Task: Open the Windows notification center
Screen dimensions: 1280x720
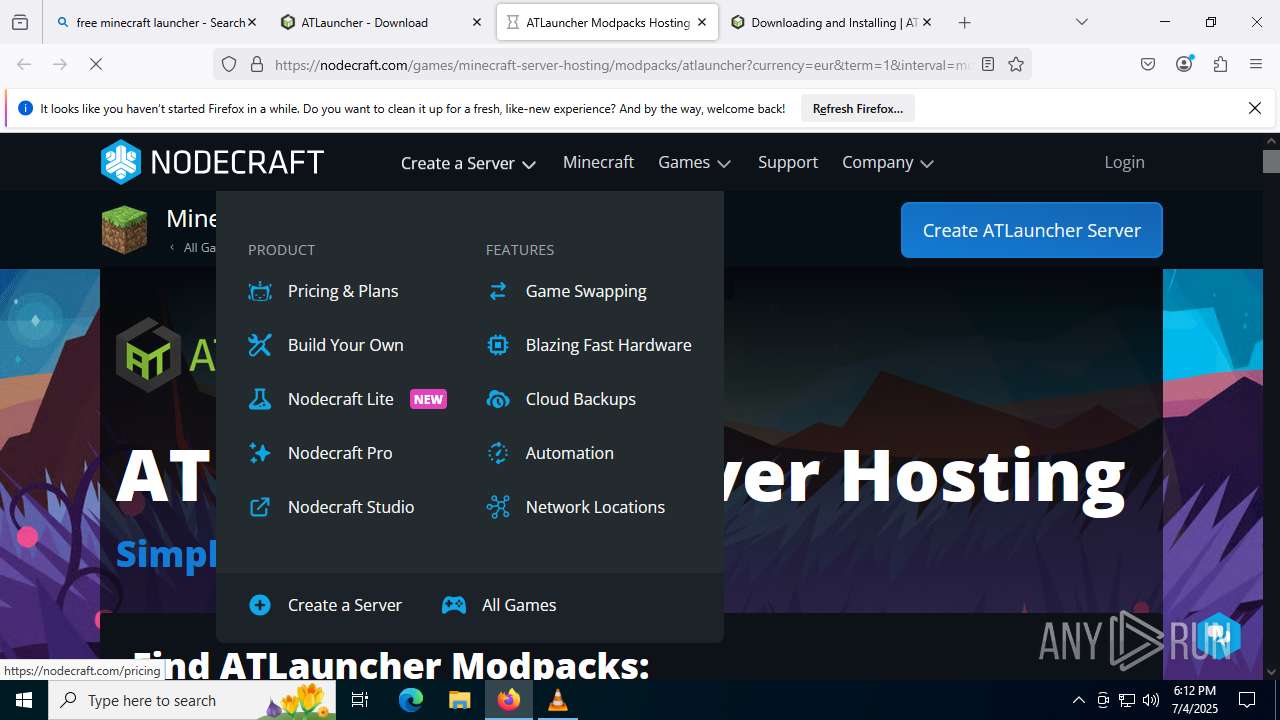Action: coord(1248,700)
